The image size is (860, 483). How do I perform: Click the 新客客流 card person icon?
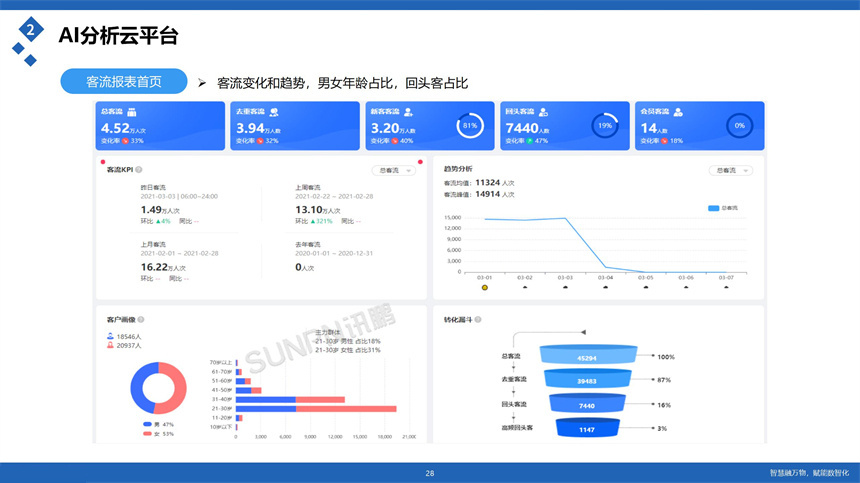[408, 112]
